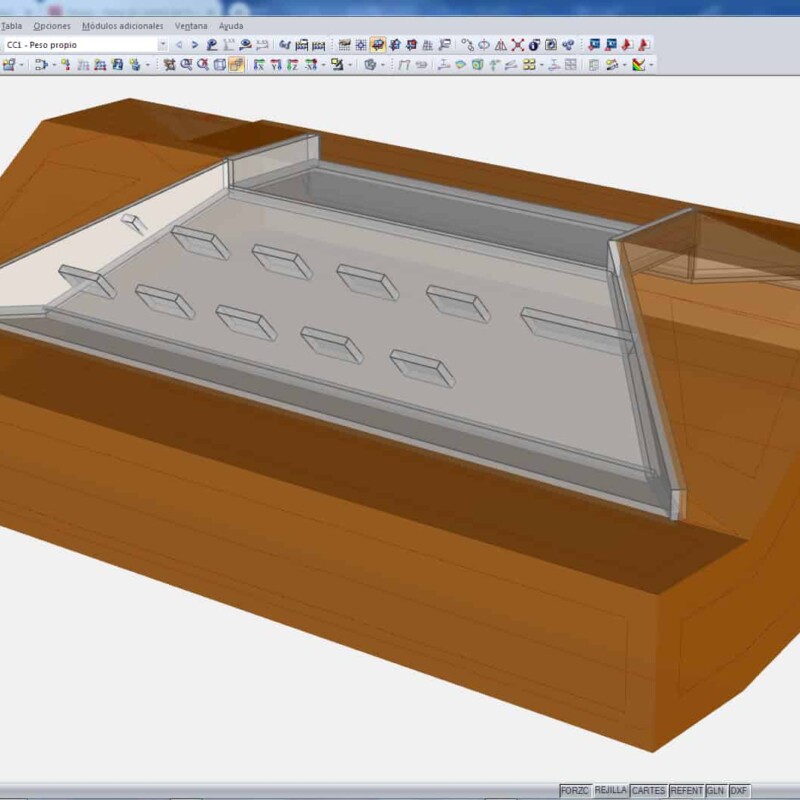Select view opposite X direction icon
This screenshot has height=800, width=800.
pos(310,65)
